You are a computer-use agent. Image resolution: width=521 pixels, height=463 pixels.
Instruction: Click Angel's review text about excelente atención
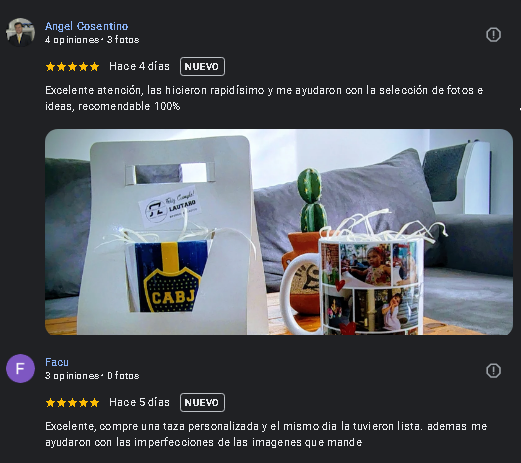[264, 98]
